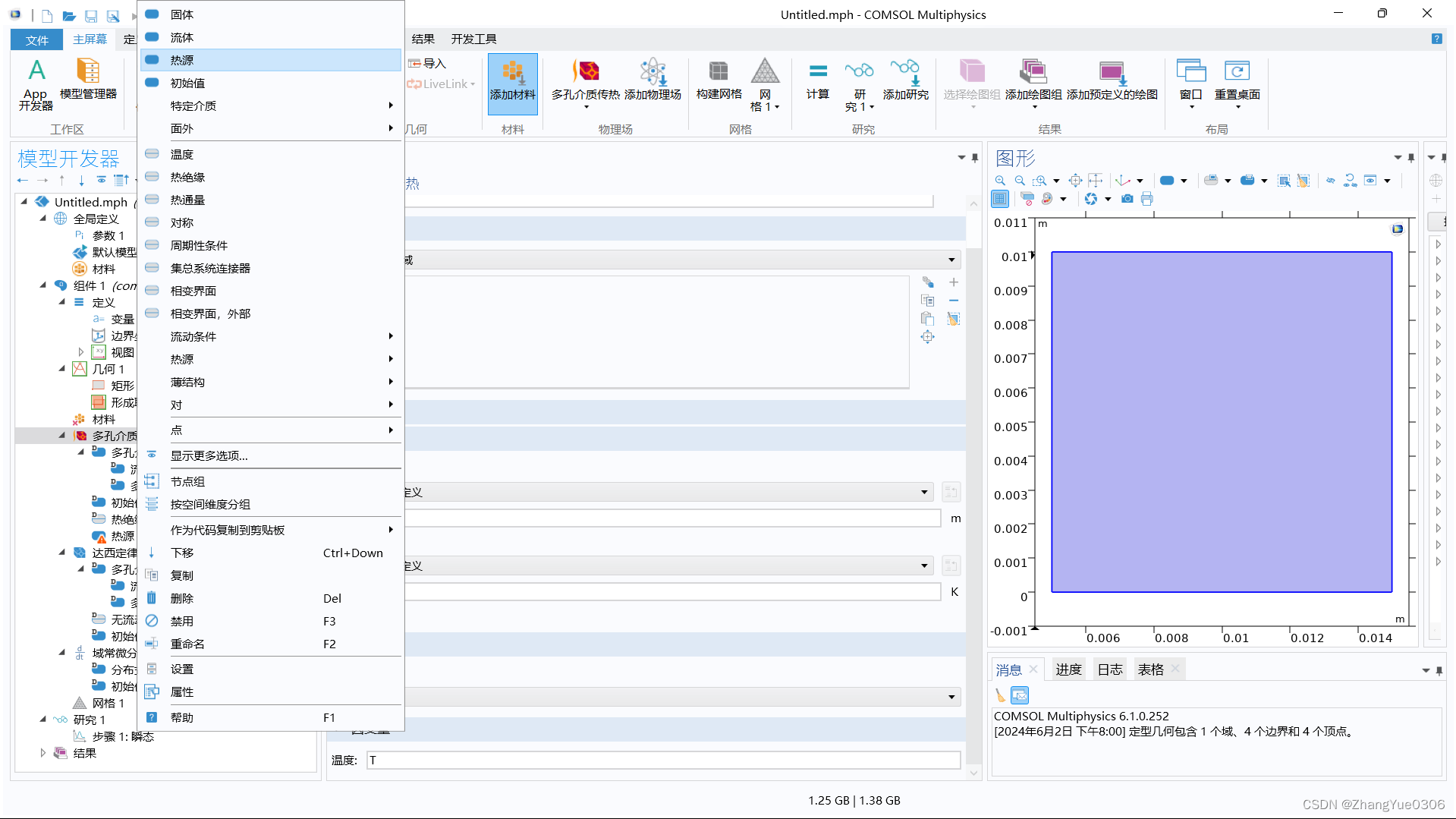This screenshot has height=819, width=1456.
Task: Click the color theme palette icon
Action: [x=1047, y=199]
